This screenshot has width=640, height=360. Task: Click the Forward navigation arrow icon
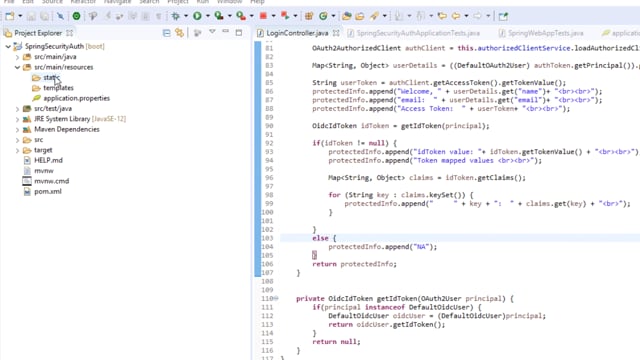coord(478,16)
